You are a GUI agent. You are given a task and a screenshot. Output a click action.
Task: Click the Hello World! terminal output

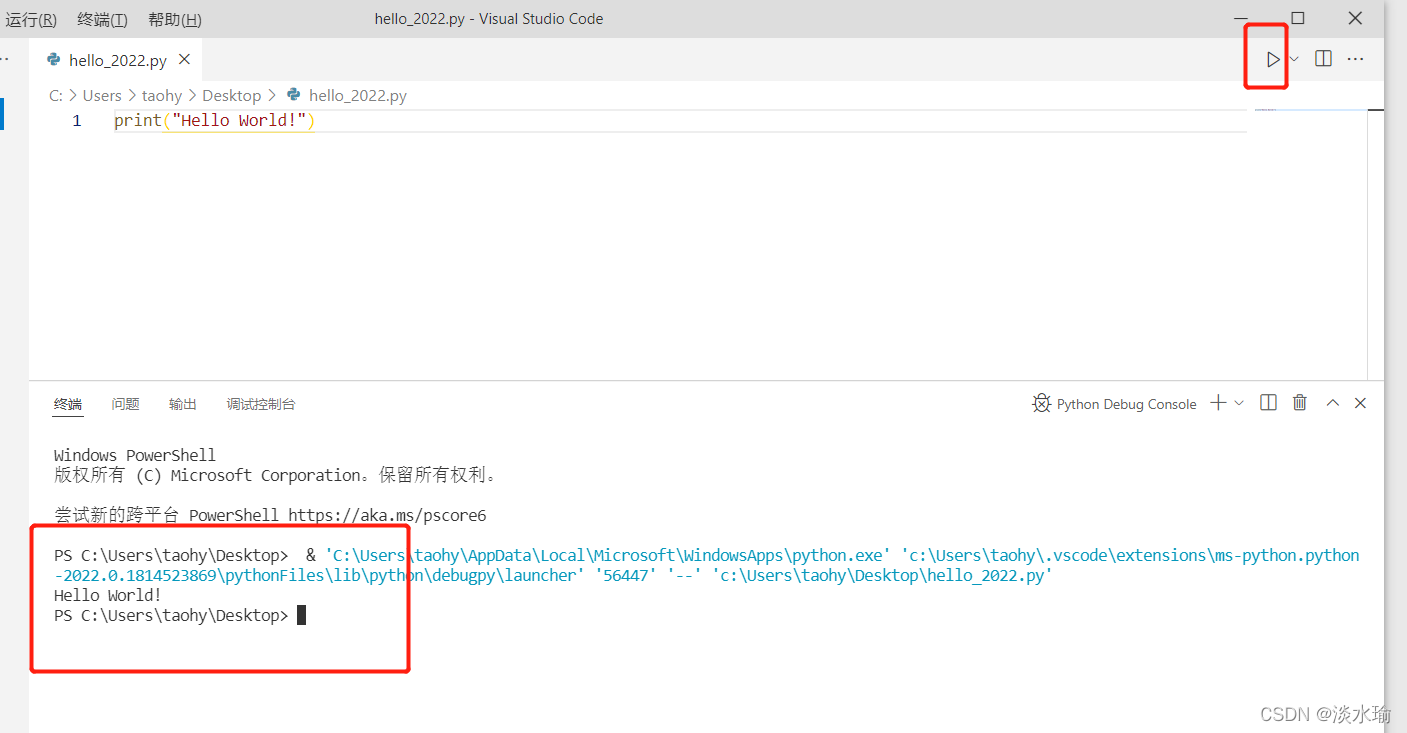pos(108,595)
